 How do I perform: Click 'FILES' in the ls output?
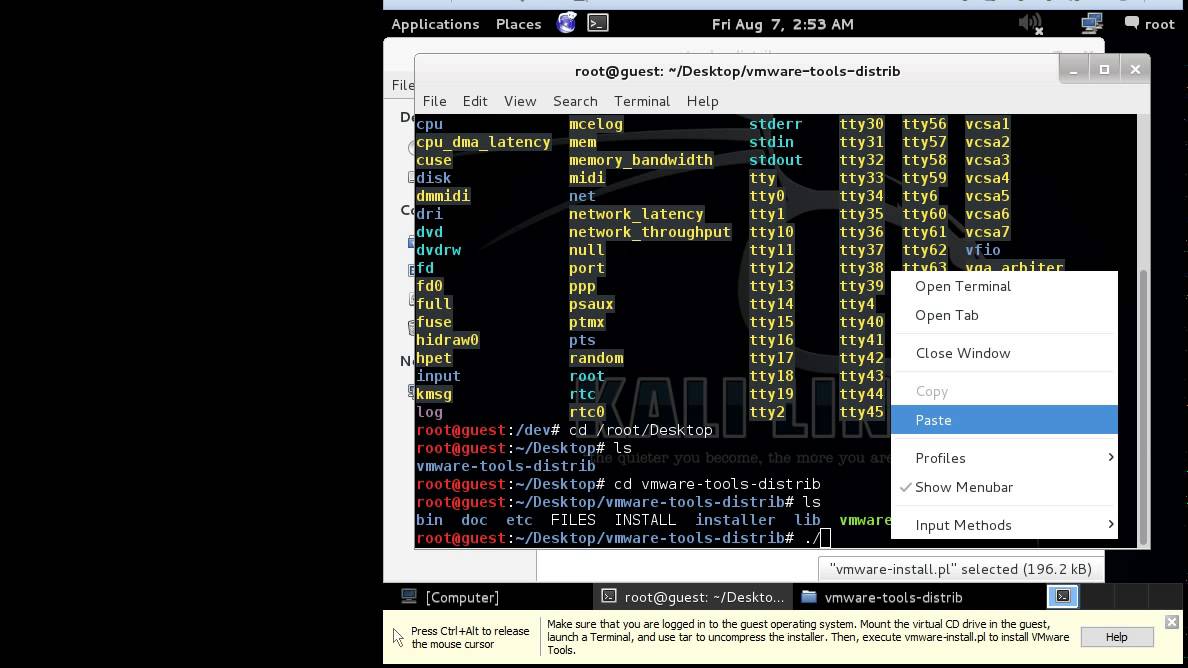click(573, 520)
